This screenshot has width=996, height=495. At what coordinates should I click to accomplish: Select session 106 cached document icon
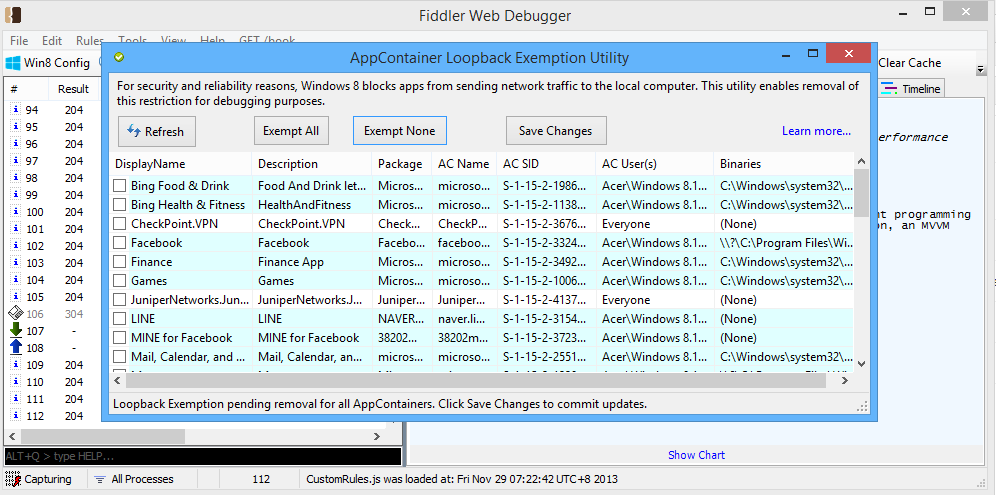pos(16,313)
